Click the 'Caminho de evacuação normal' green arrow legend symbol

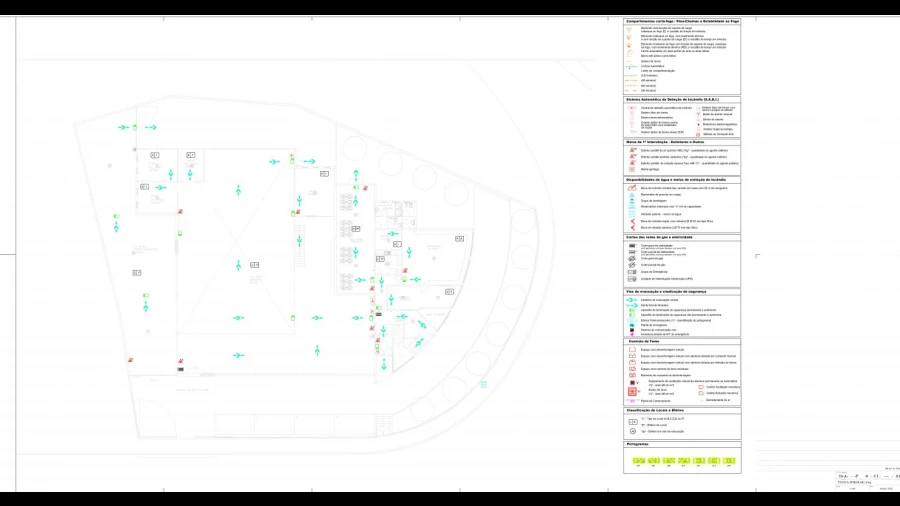pyautogui.click(x=632, y=300)
